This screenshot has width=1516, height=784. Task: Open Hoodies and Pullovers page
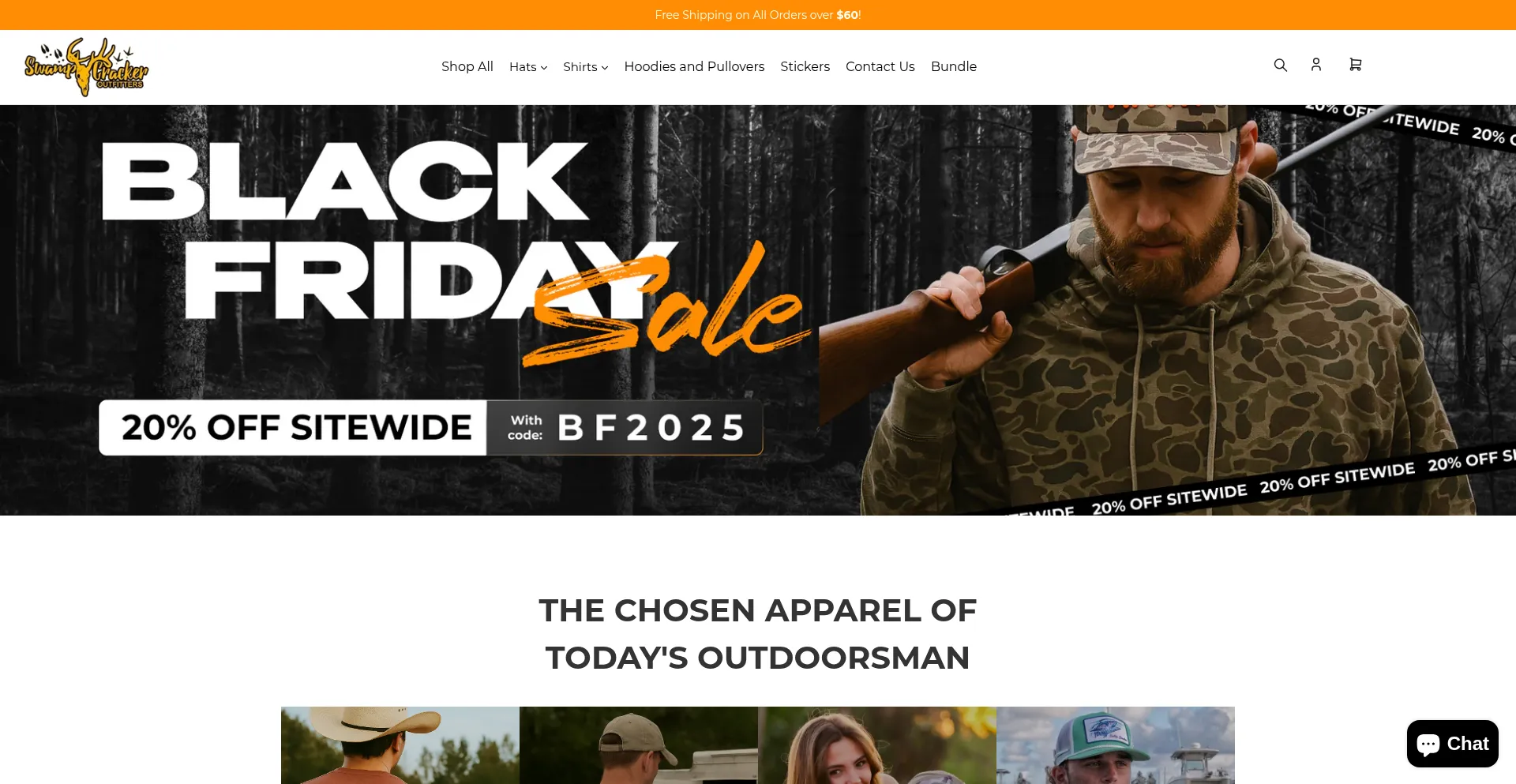[x=694, y=66]
